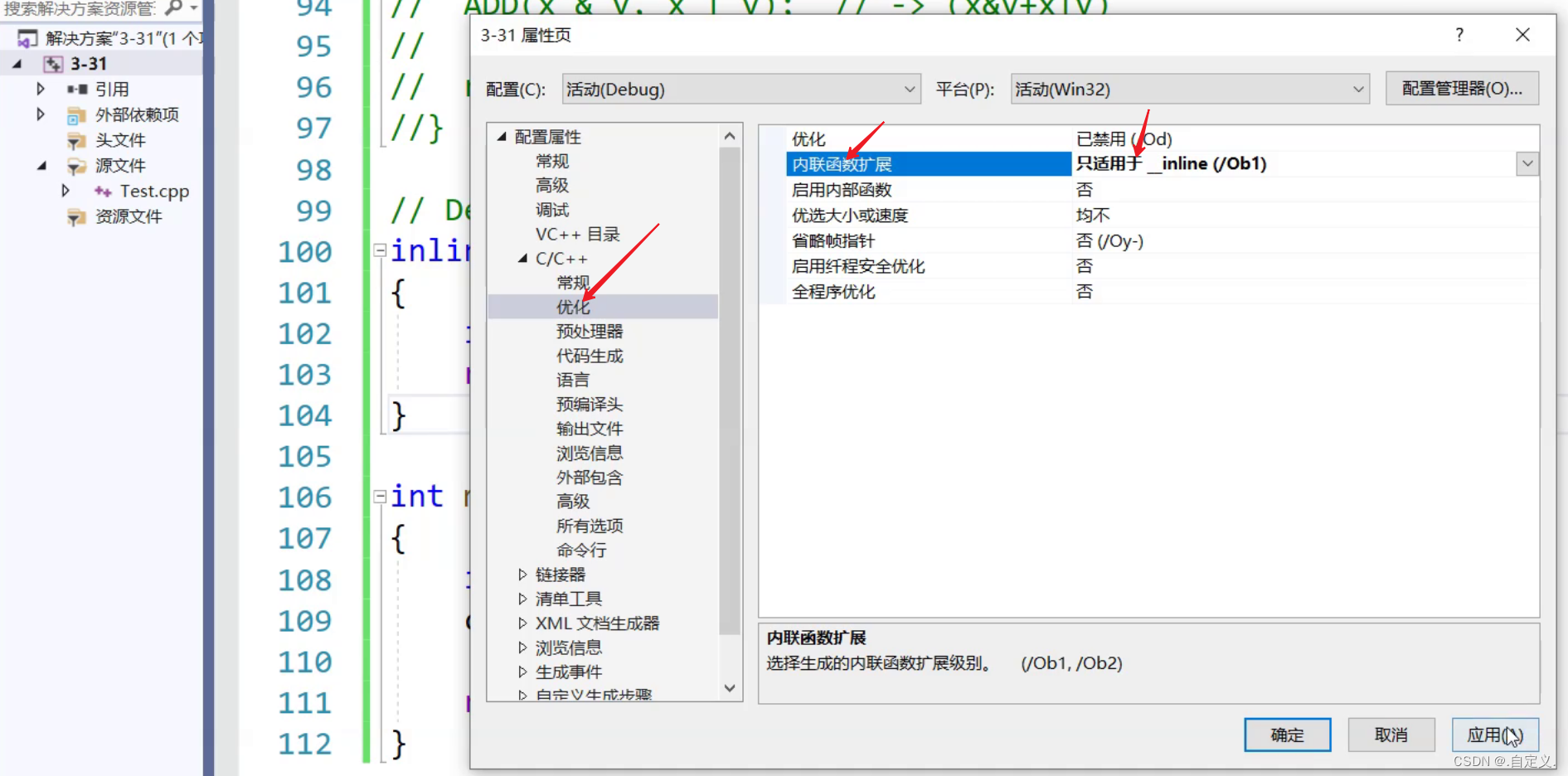Select 输出文件 in the property tree
The image size is (1568, 776).
pos(590,429)
